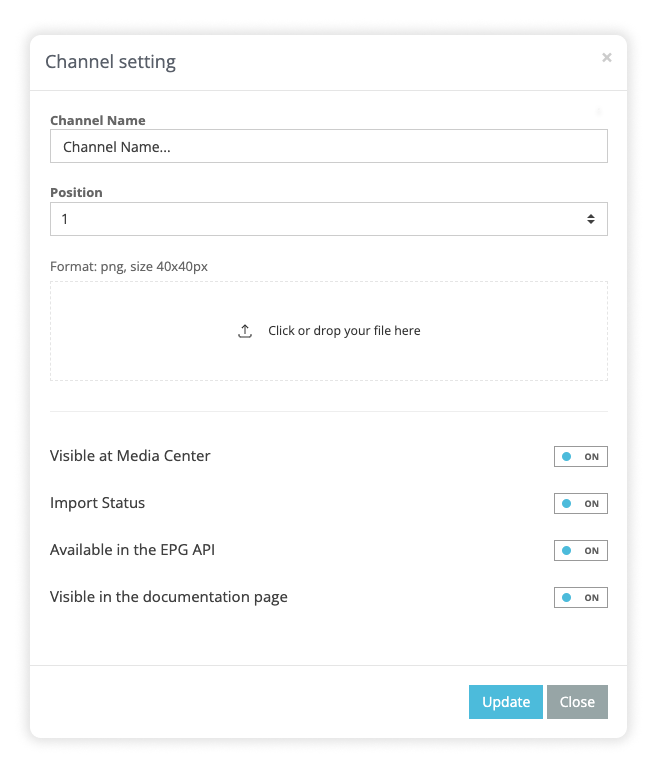657x773 pixels.
Task: Click the Channel setting dialog title
Action: (110, 62)
